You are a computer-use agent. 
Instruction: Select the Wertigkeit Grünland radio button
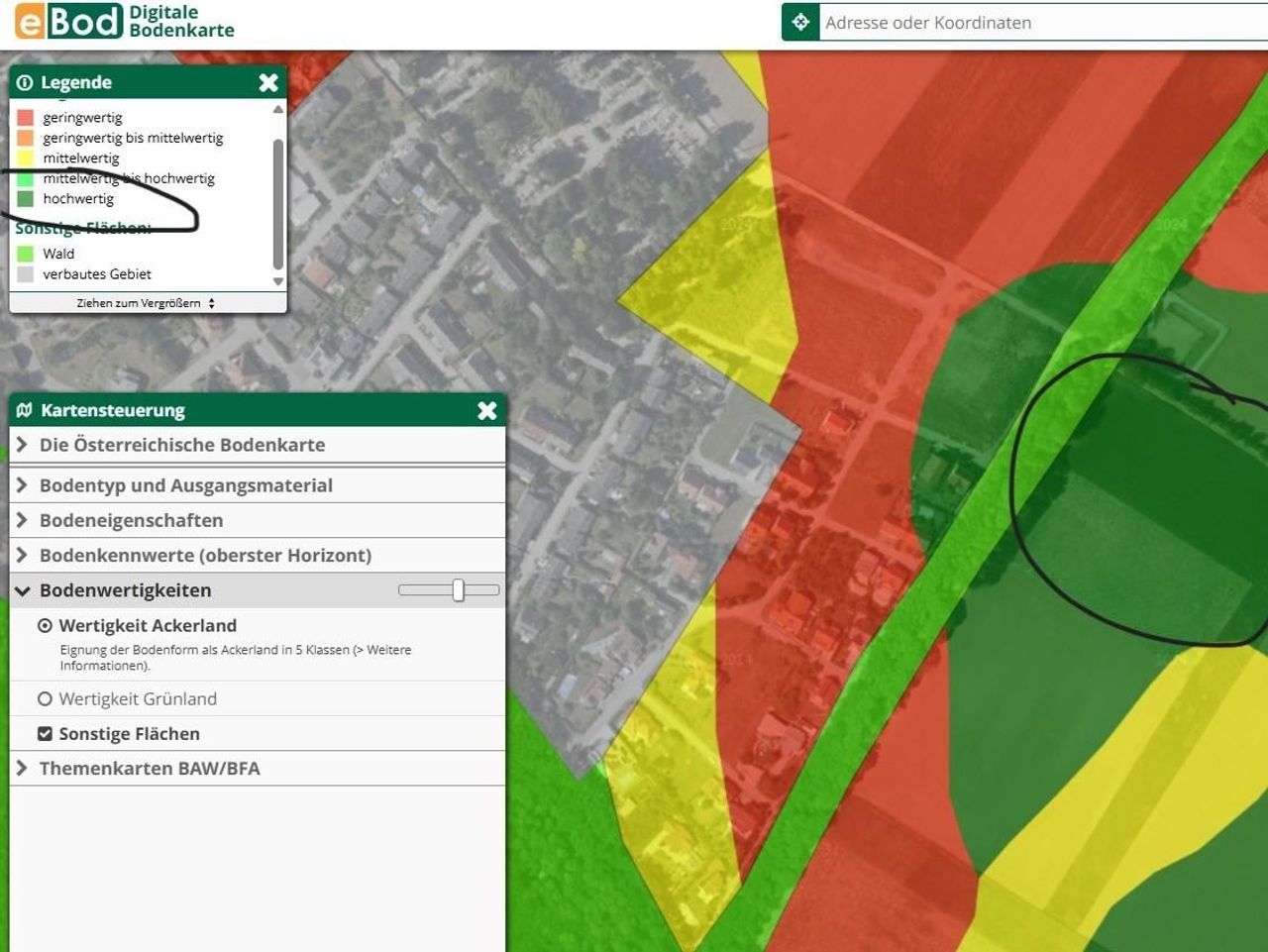click(x=45, y=699)
